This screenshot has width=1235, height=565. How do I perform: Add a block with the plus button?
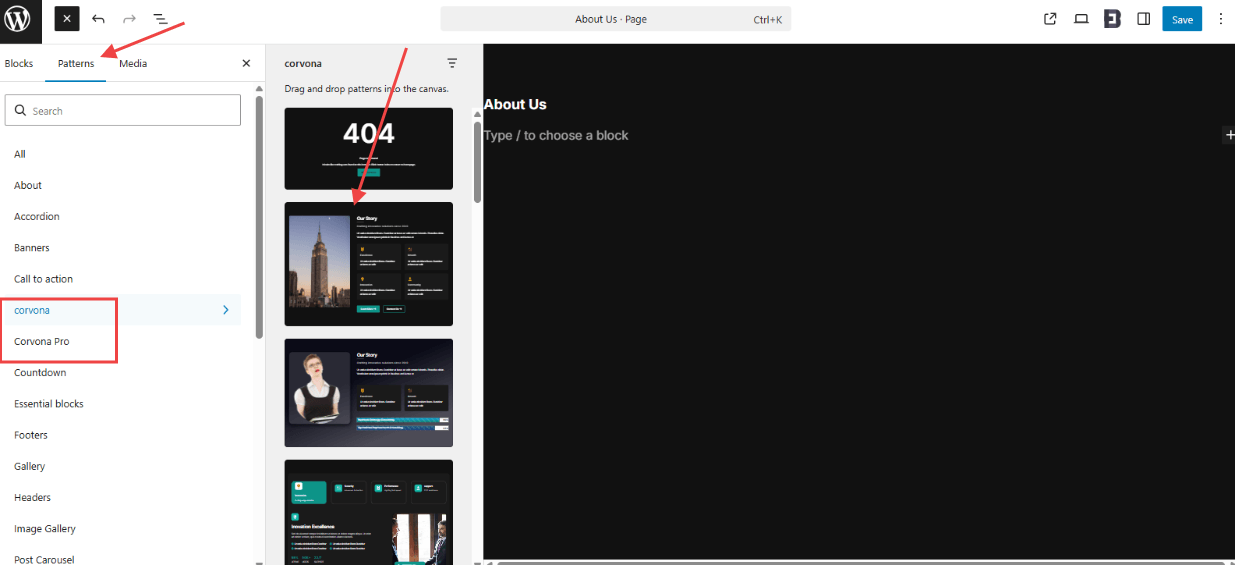click(x=1228, y=135)
